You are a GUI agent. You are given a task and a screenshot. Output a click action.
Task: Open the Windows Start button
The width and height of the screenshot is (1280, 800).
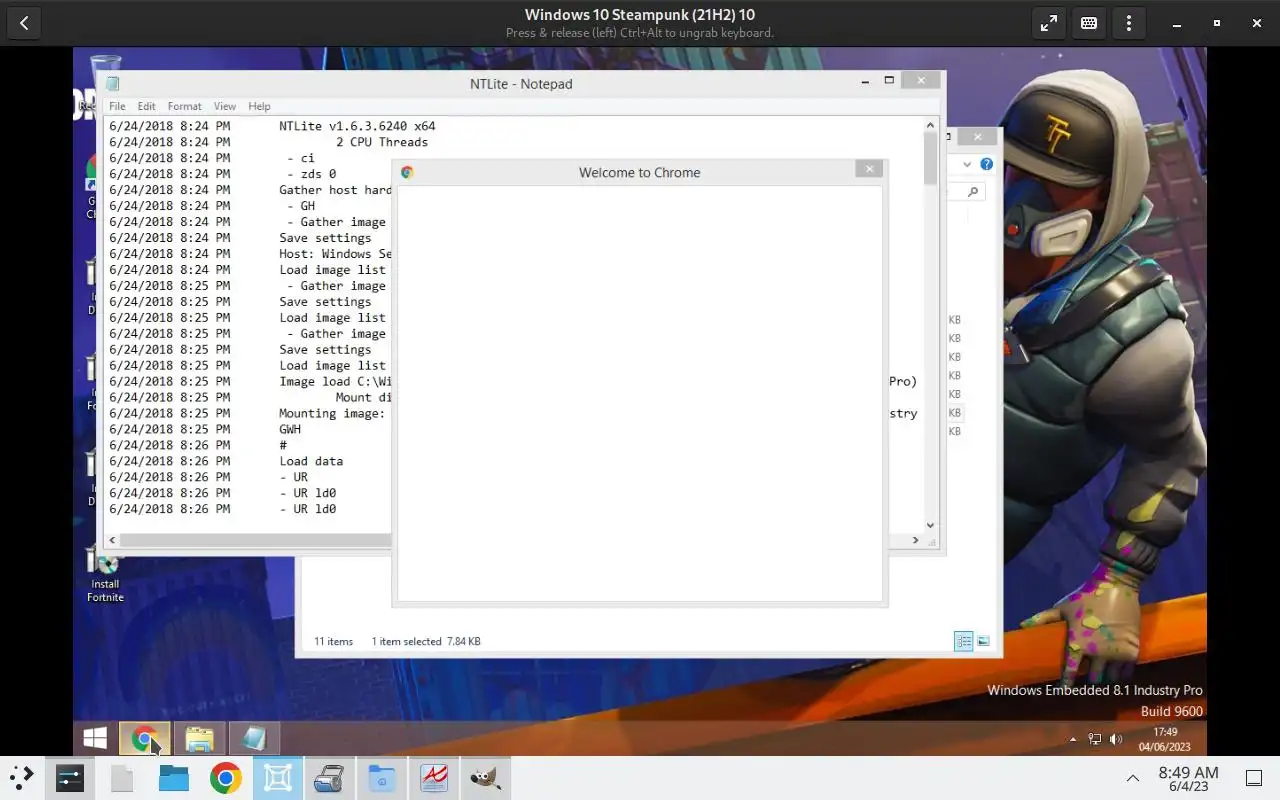pyautogui.click(x=95, y=739)
